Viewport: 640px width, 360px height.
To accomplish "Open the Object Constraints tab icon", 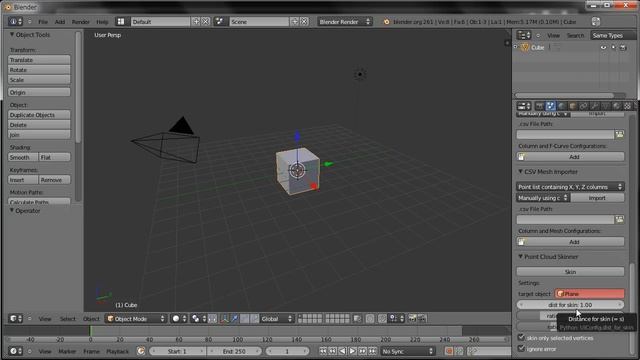I will [x=584, y=106].
